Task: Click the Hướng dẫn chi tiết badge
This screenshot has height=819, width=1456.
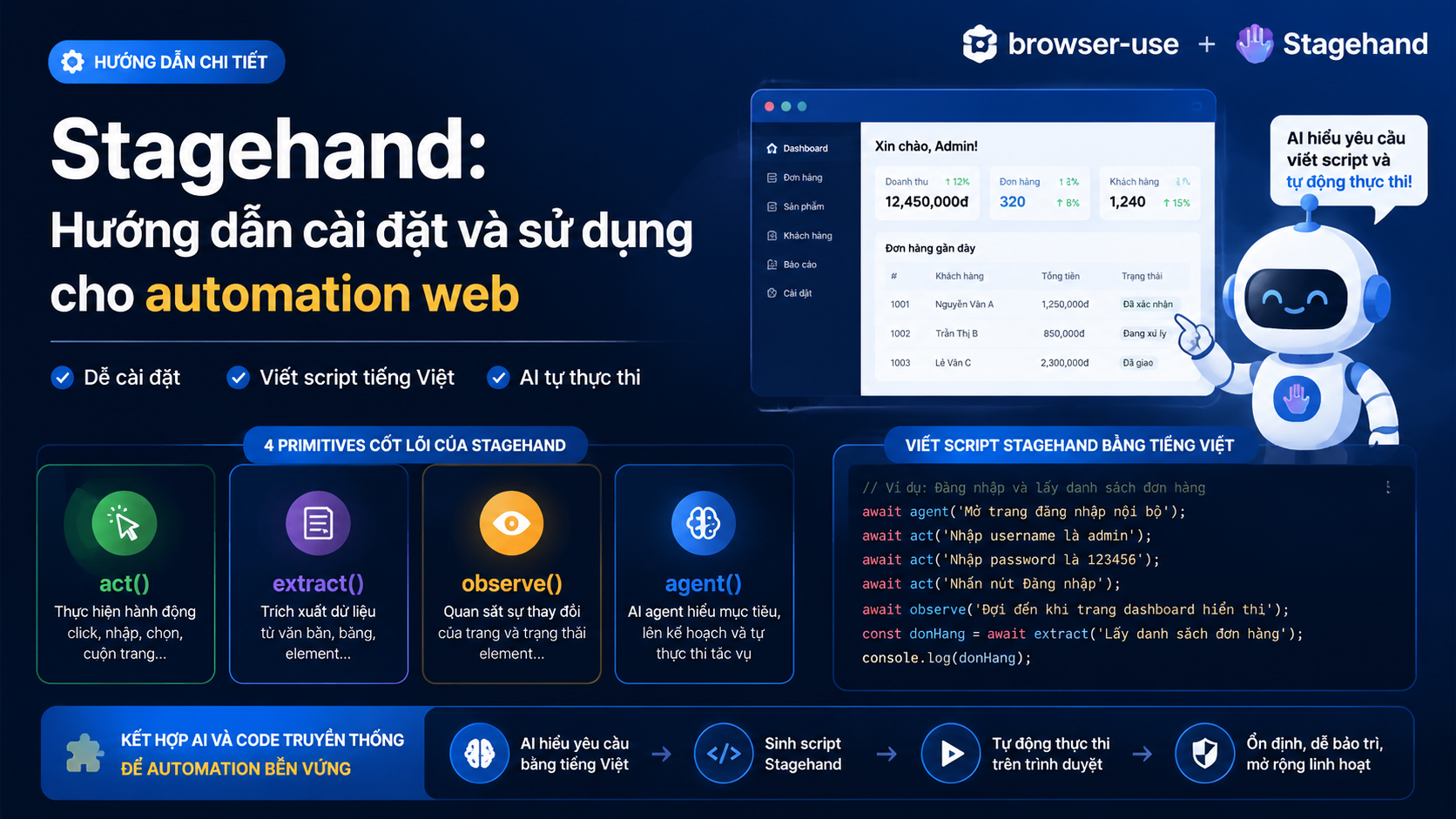Action: (166, 62)
